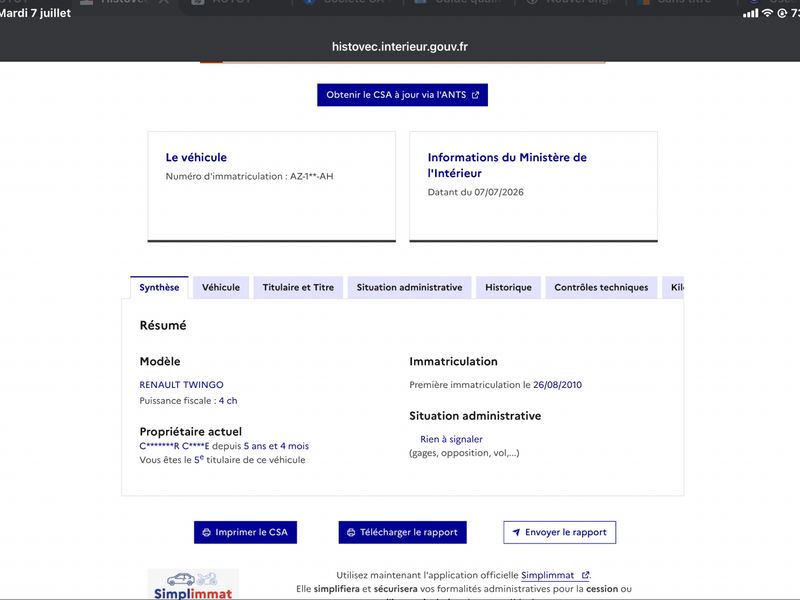Click the 4 ch fiscal power value

point(228,401)
